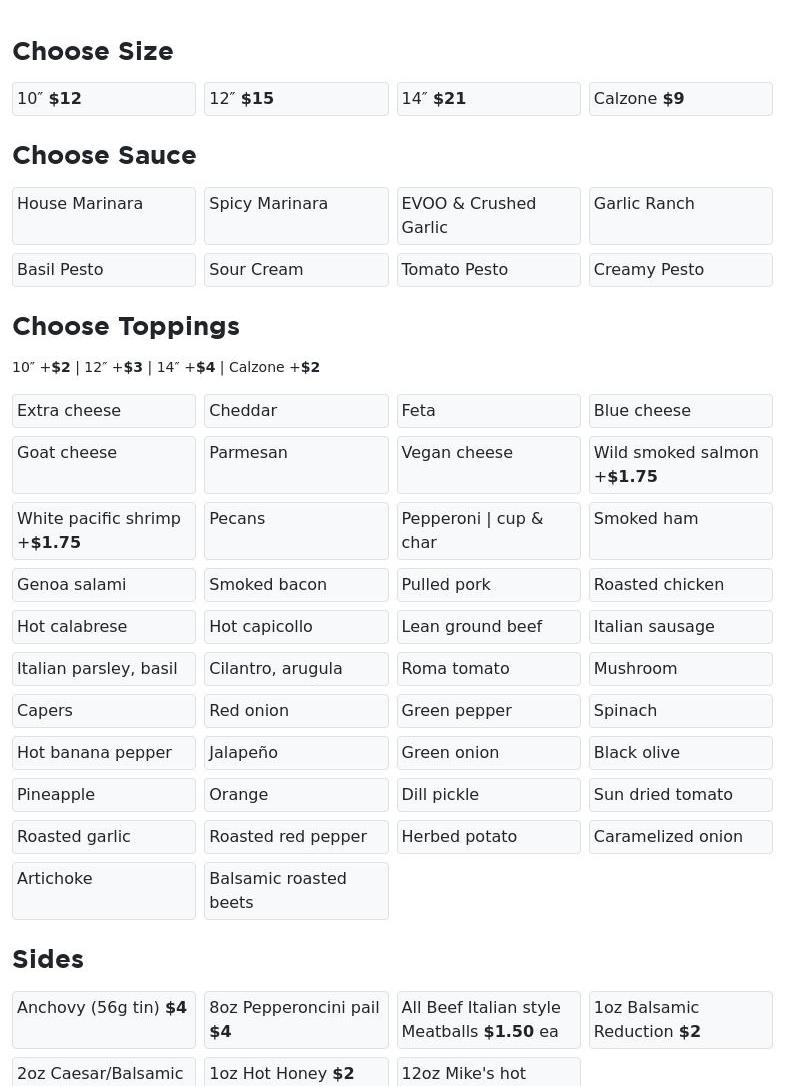Add Pepperoni cup & char topping
Image resolution: width=785 pixels, height=1086 pixels.
pos(488,530)
